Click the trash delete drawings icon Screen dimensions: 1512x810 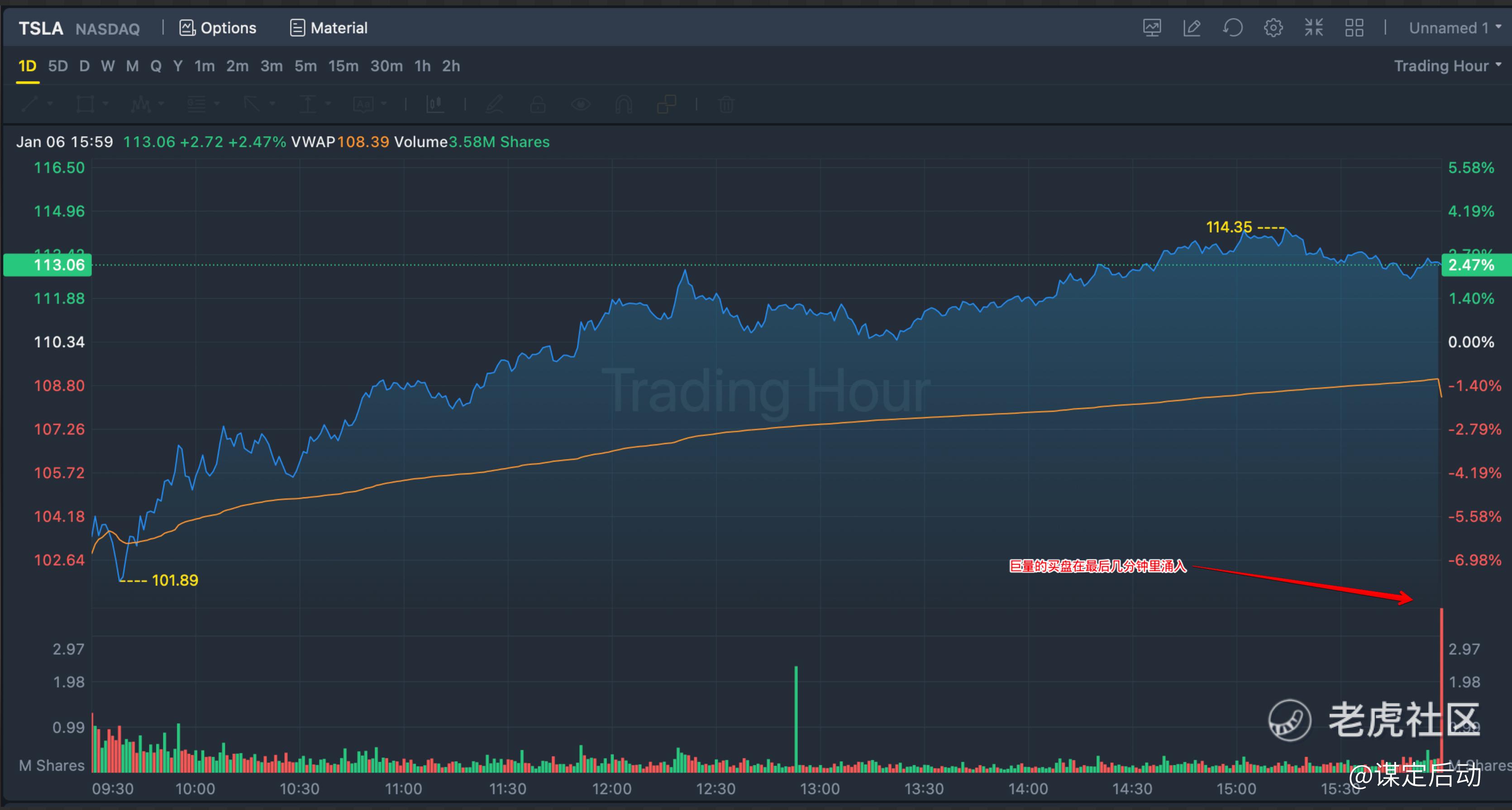726,105
